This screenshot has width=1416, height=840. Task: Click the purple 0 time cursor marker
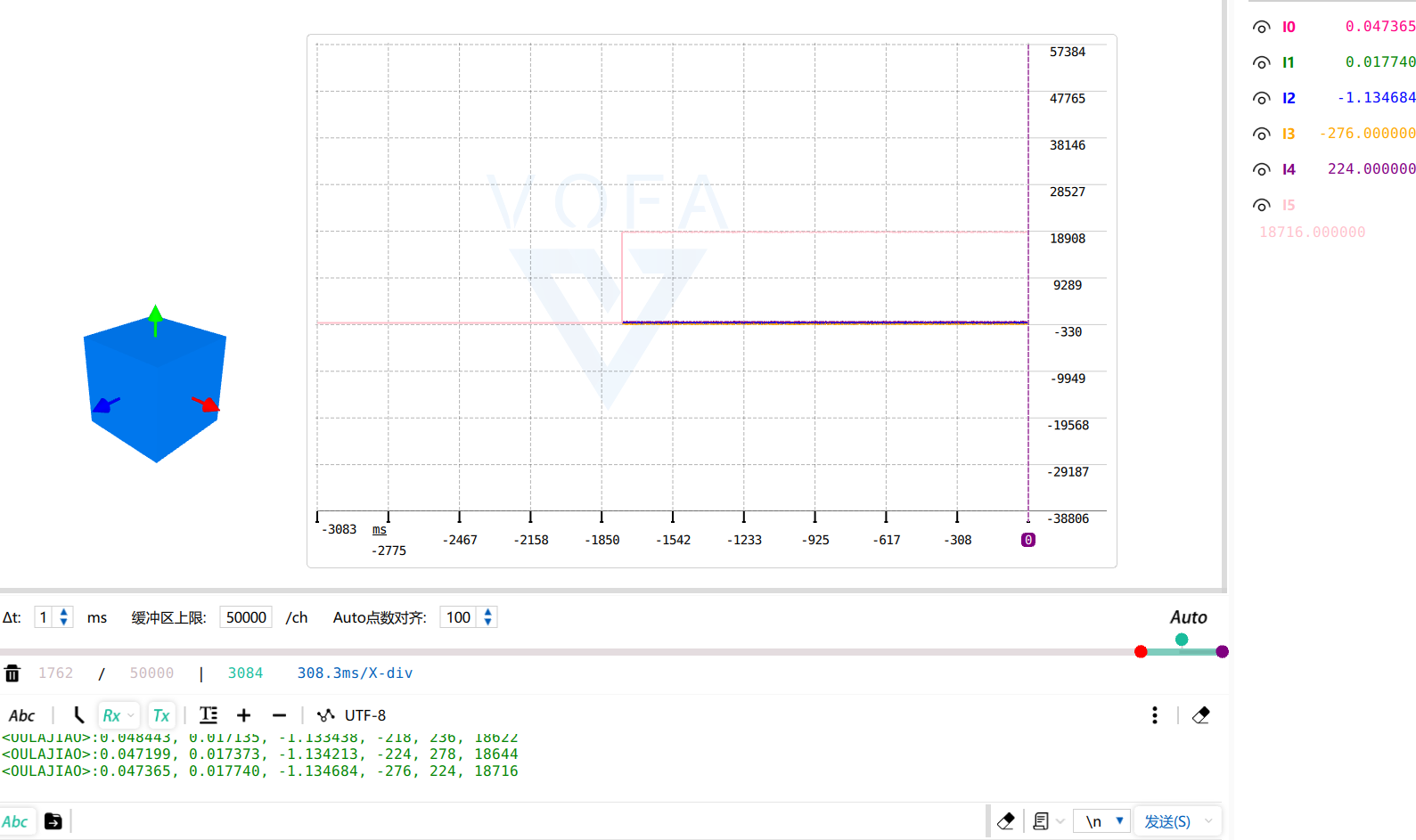point(1028,540)
